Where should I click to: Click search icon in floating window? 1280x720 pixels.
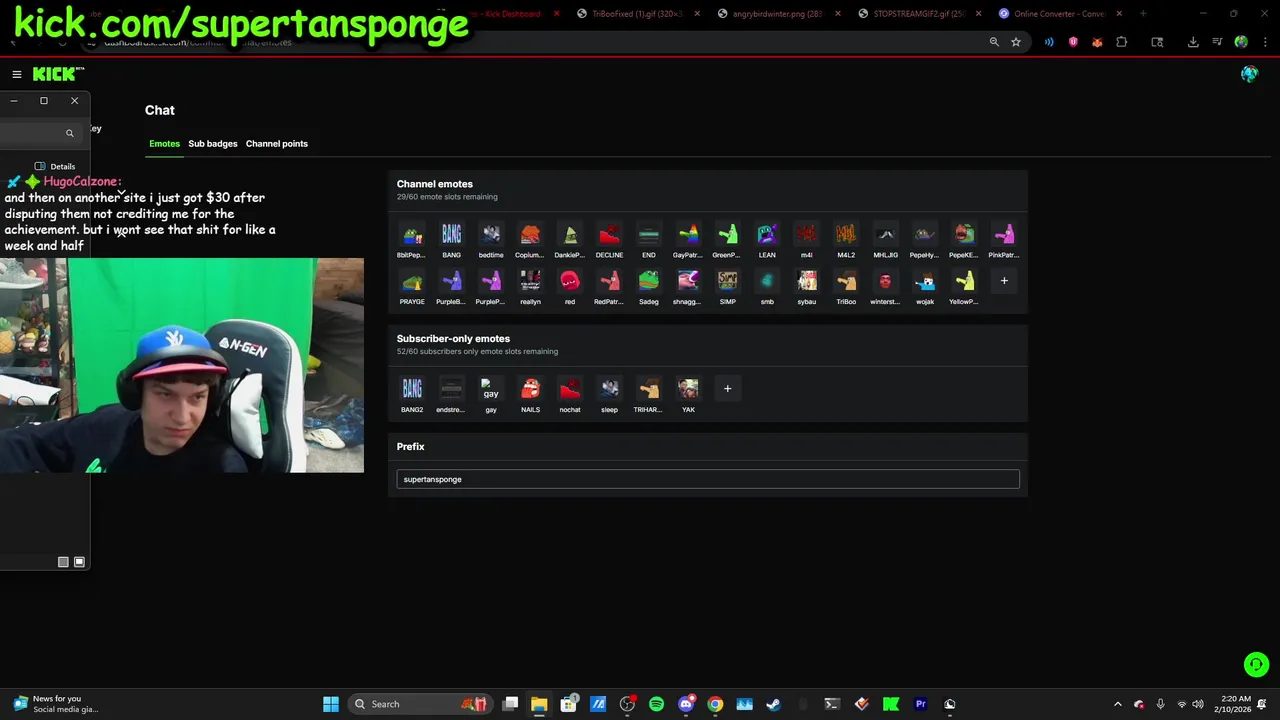(69, 133)
